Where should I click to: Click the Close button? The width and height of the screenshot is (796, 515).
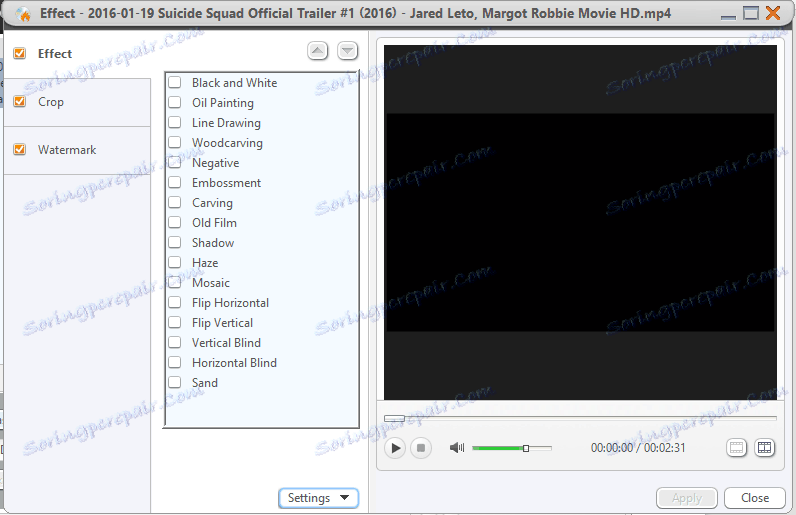pyautogui.click(x=755, y=498)
